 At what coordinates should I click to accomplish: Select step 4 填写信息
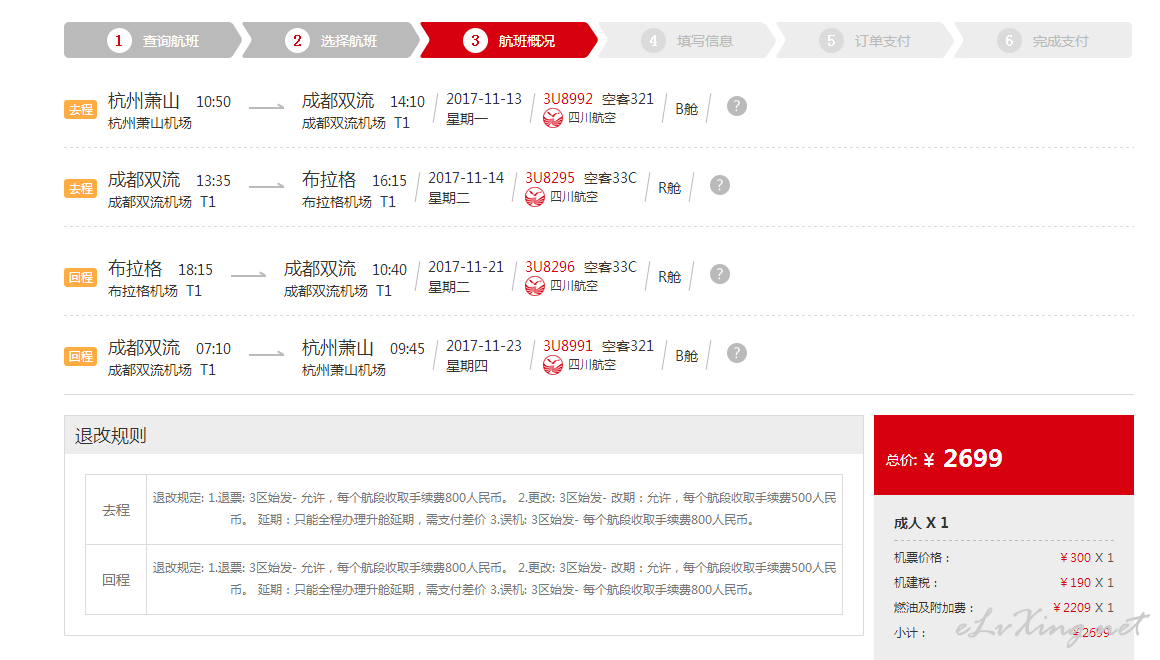(687, 40)
